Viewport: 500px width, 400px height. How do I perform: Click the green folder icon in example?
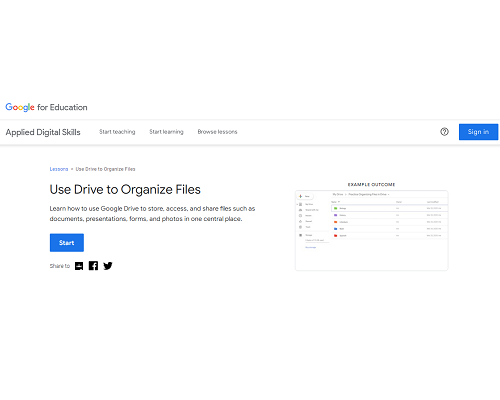pos(336,208)
